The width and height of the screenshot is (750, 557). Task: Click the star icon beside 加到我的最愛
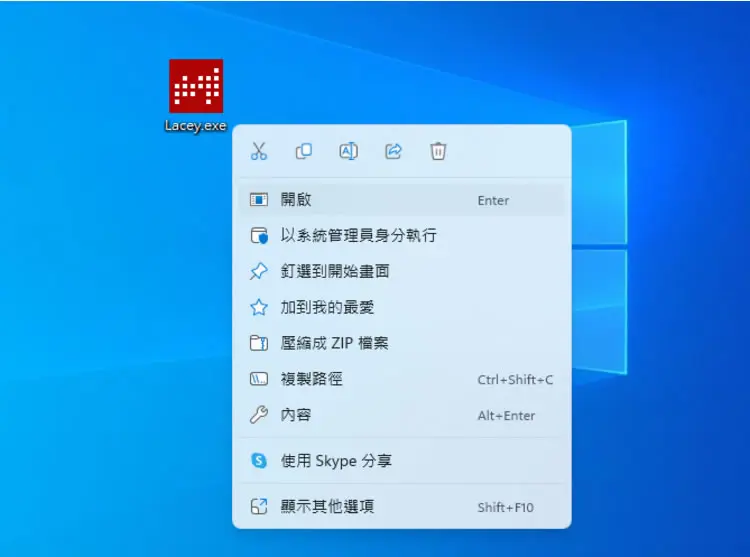click(259, 307)
